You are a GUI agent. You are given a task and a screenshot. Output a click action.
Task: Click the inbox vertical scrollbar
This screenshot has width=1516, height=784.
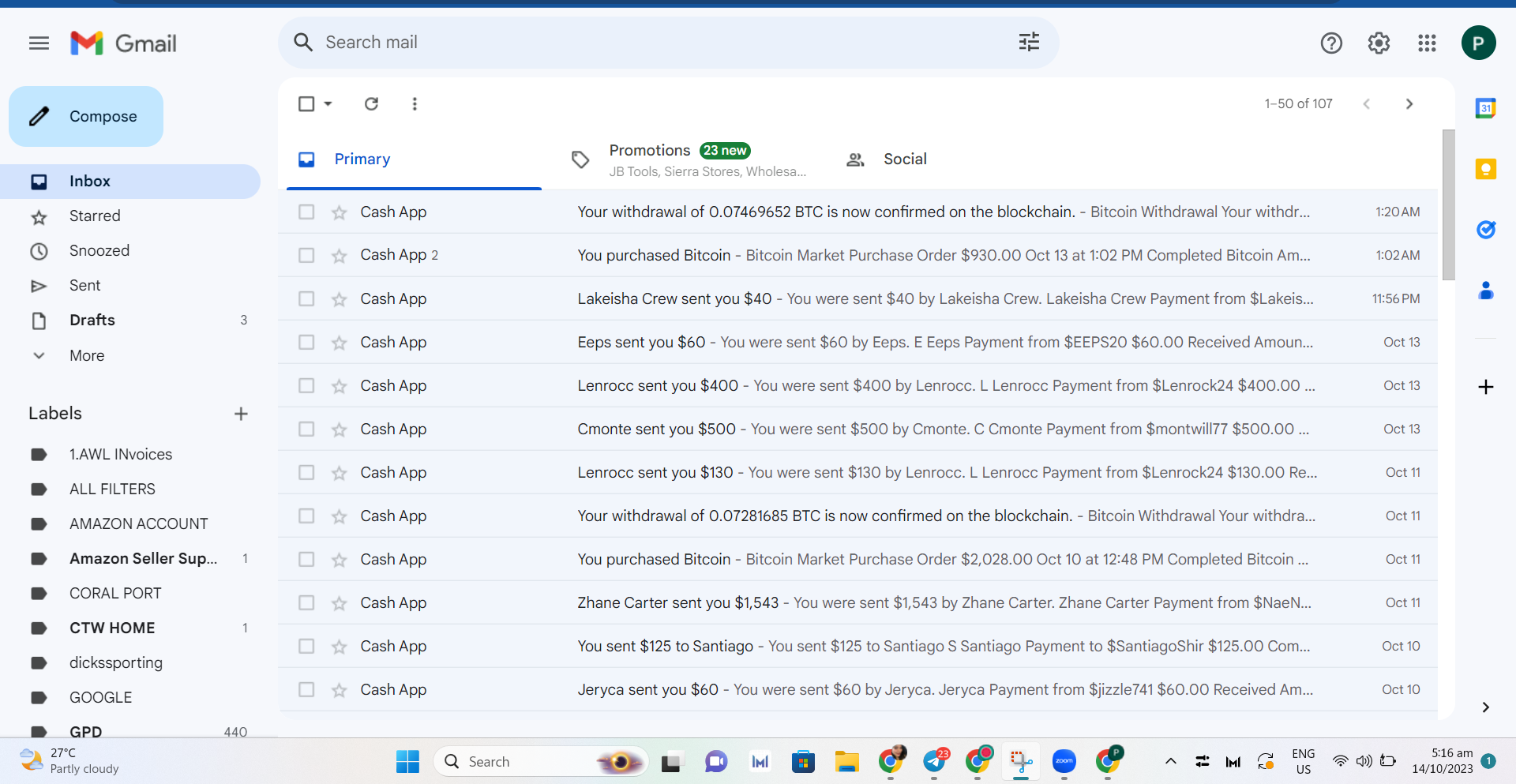(1448, 205)
